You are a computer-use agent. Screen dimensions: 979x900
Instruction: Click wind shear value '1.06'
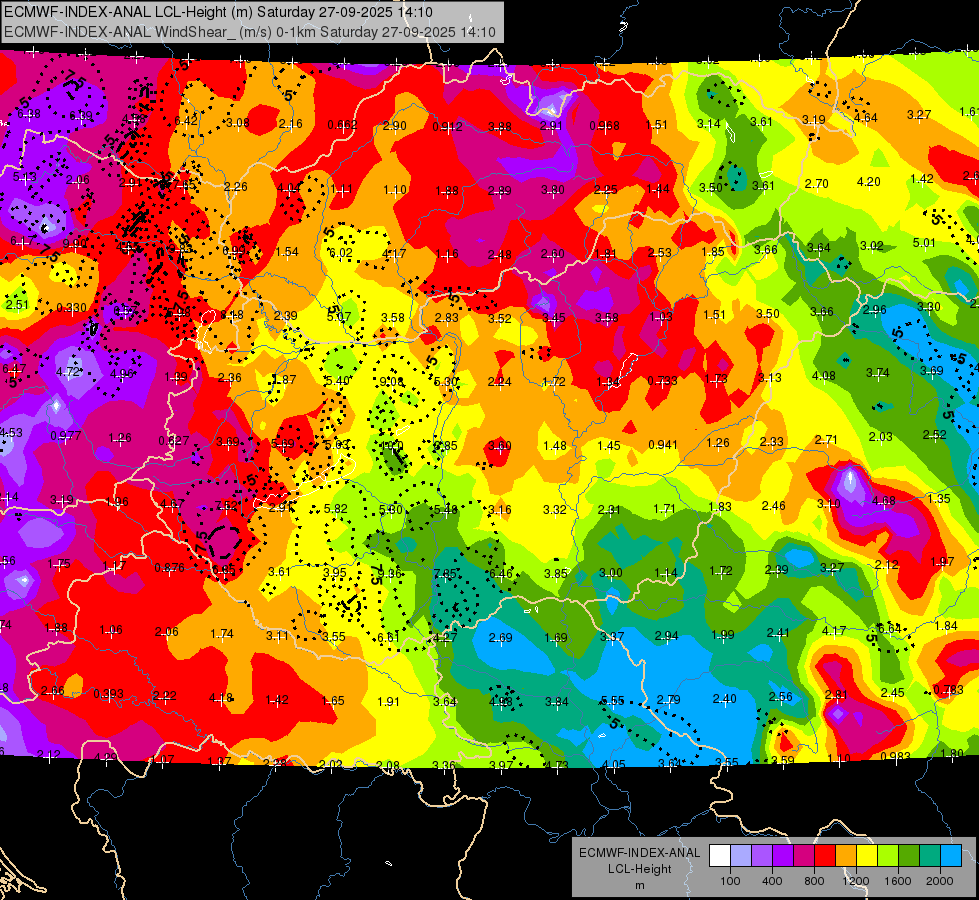(x=111, y=630)
